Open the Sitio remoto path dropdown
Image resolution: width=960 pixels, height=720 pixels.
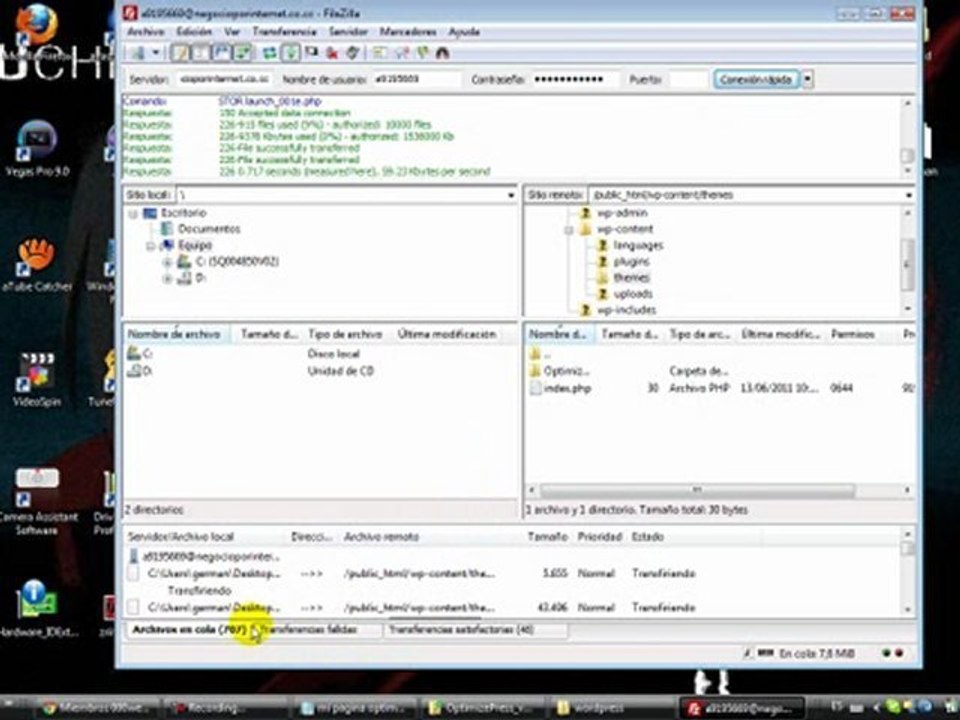(x=909, y=195)
